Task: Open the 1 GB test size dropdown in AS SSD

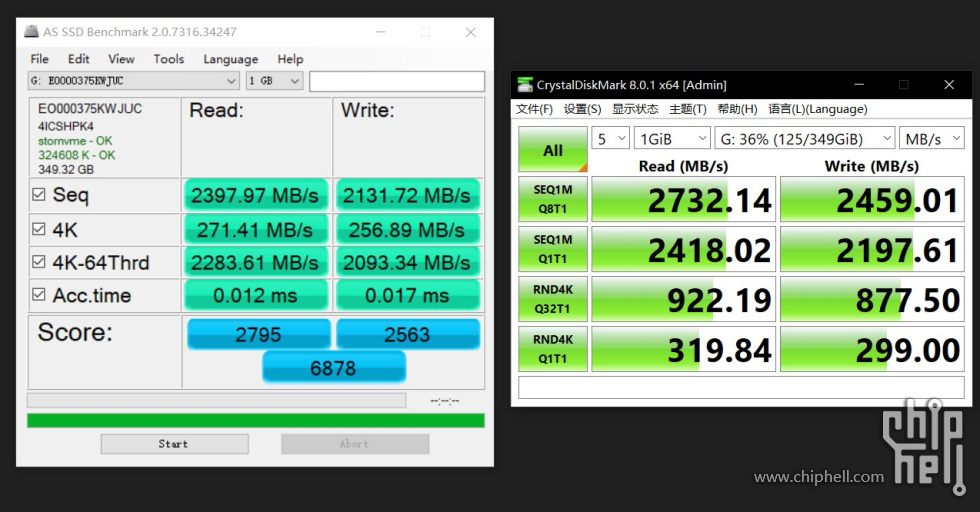Action: click(274, 81)
